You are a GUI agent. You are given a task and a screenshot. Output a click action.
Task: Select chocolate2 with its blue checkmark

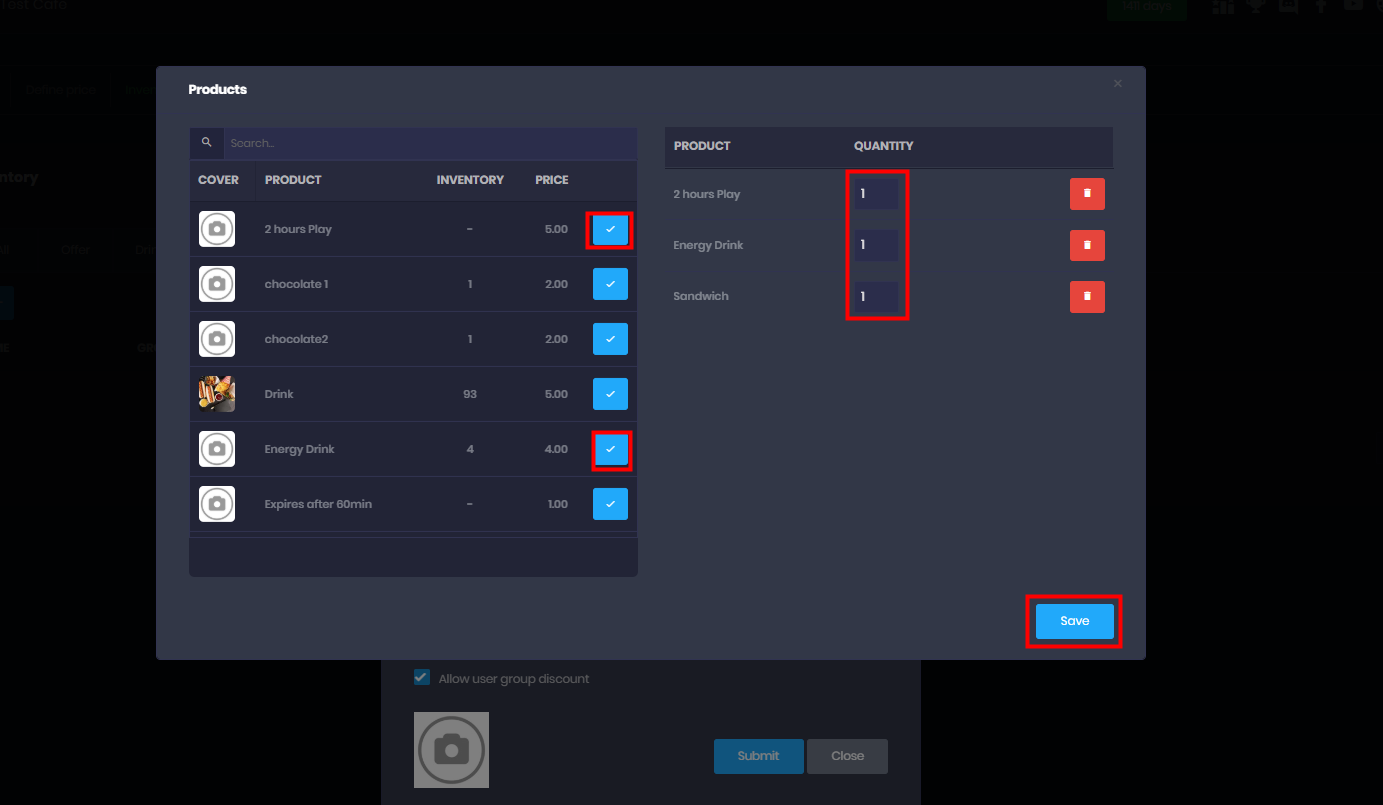[x=610, y=339]
